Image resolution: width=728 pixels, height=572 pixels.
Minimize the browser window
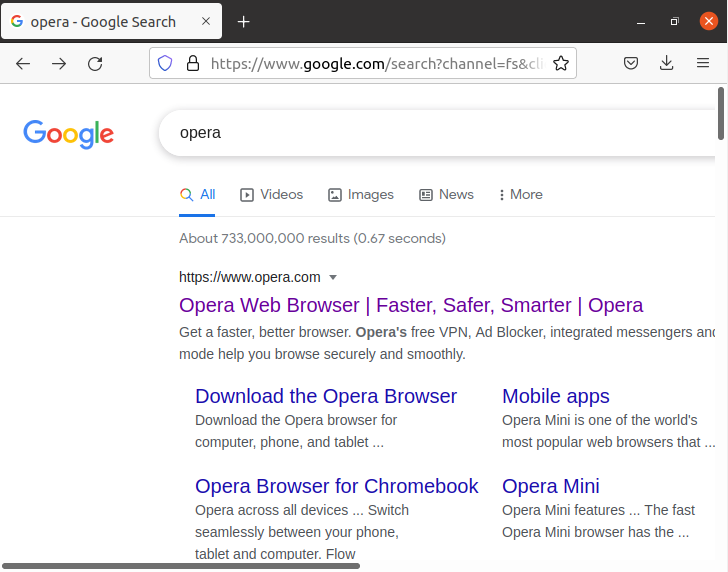coord(641,22)
